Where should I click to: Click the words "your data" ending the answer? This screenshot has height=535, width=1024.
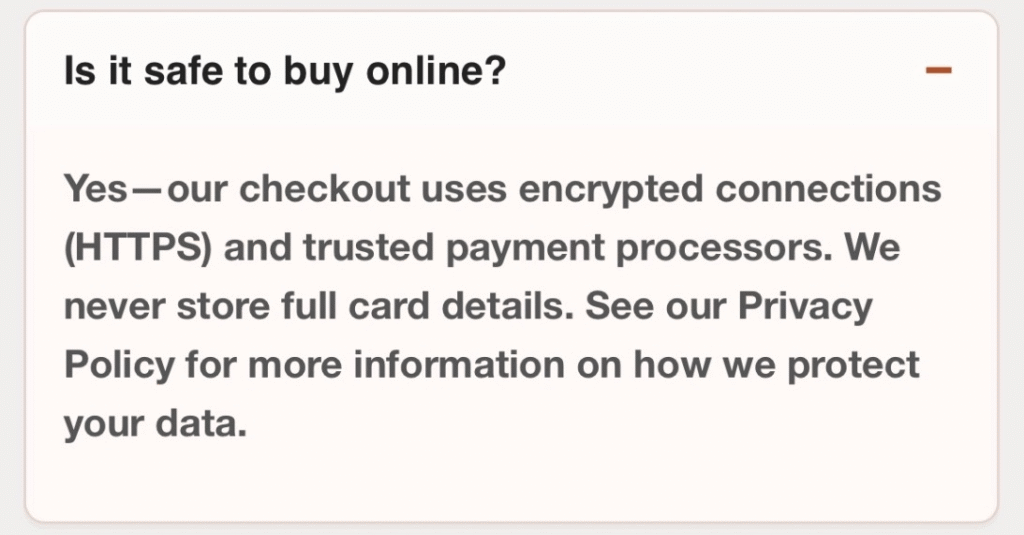click(x=153, y=424)
